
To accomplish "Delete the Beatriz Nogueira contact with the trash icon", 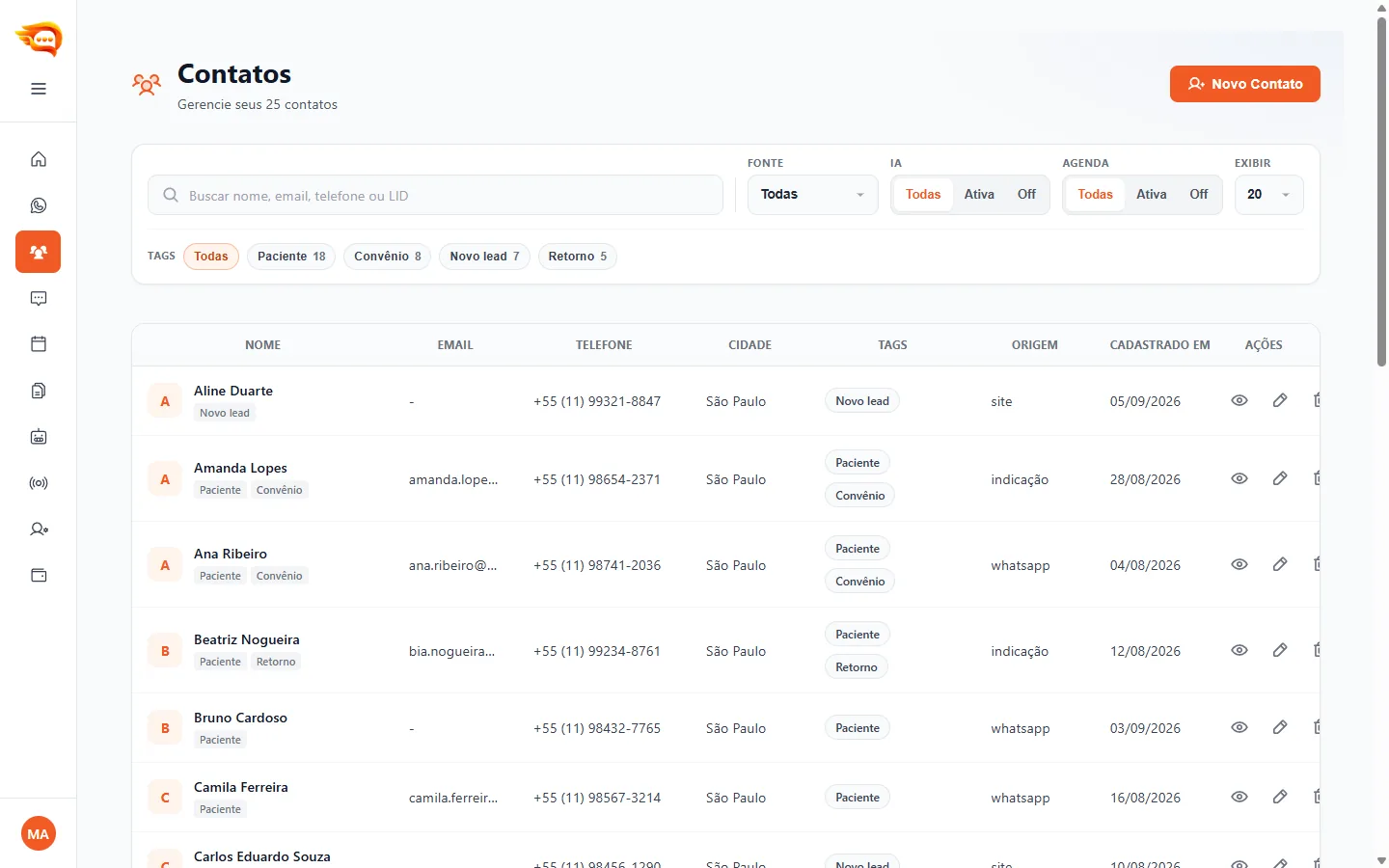I will (x=1316, y=650).
